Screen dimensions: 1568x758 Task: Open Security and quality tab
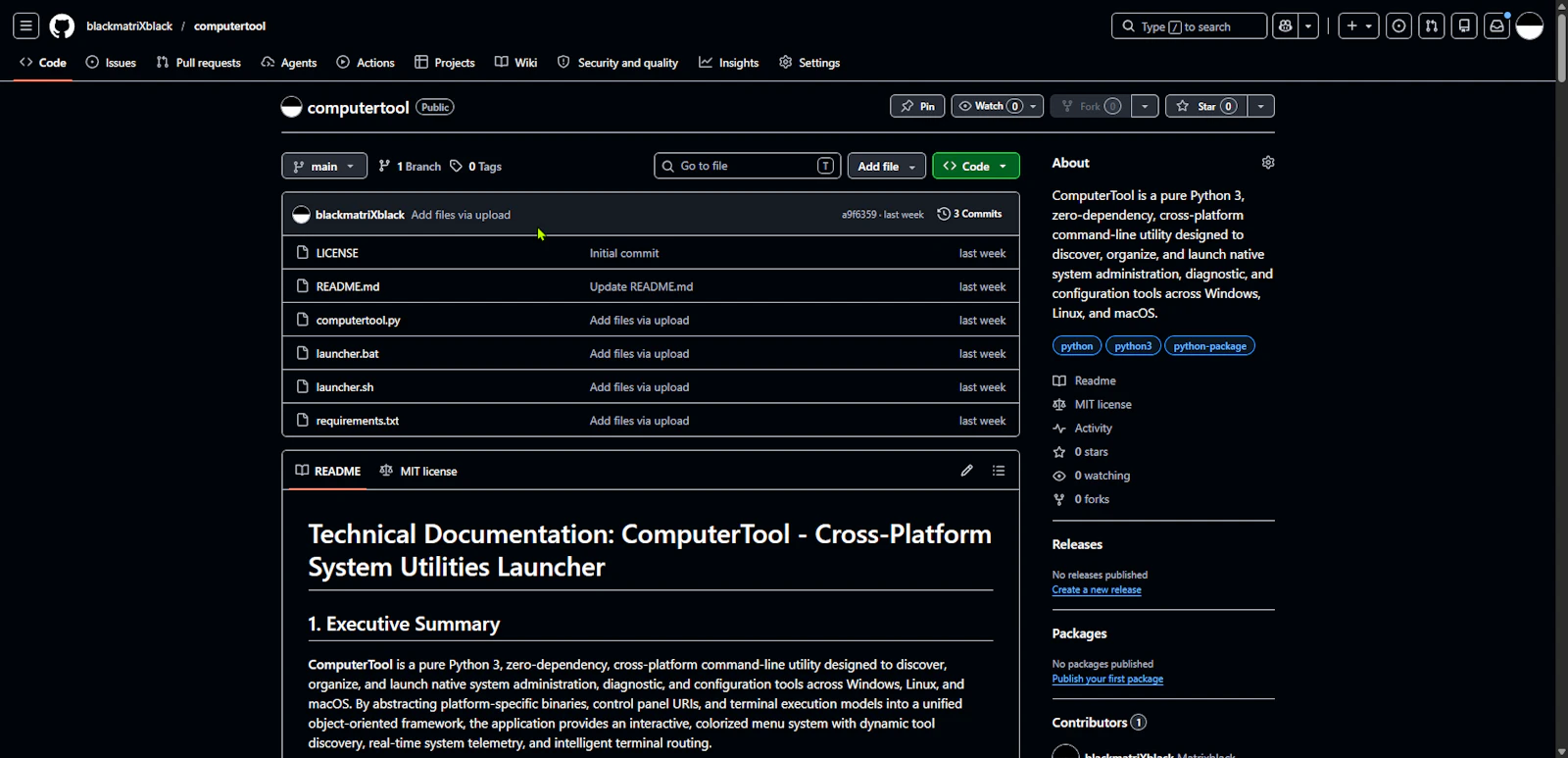pos(617,63)
